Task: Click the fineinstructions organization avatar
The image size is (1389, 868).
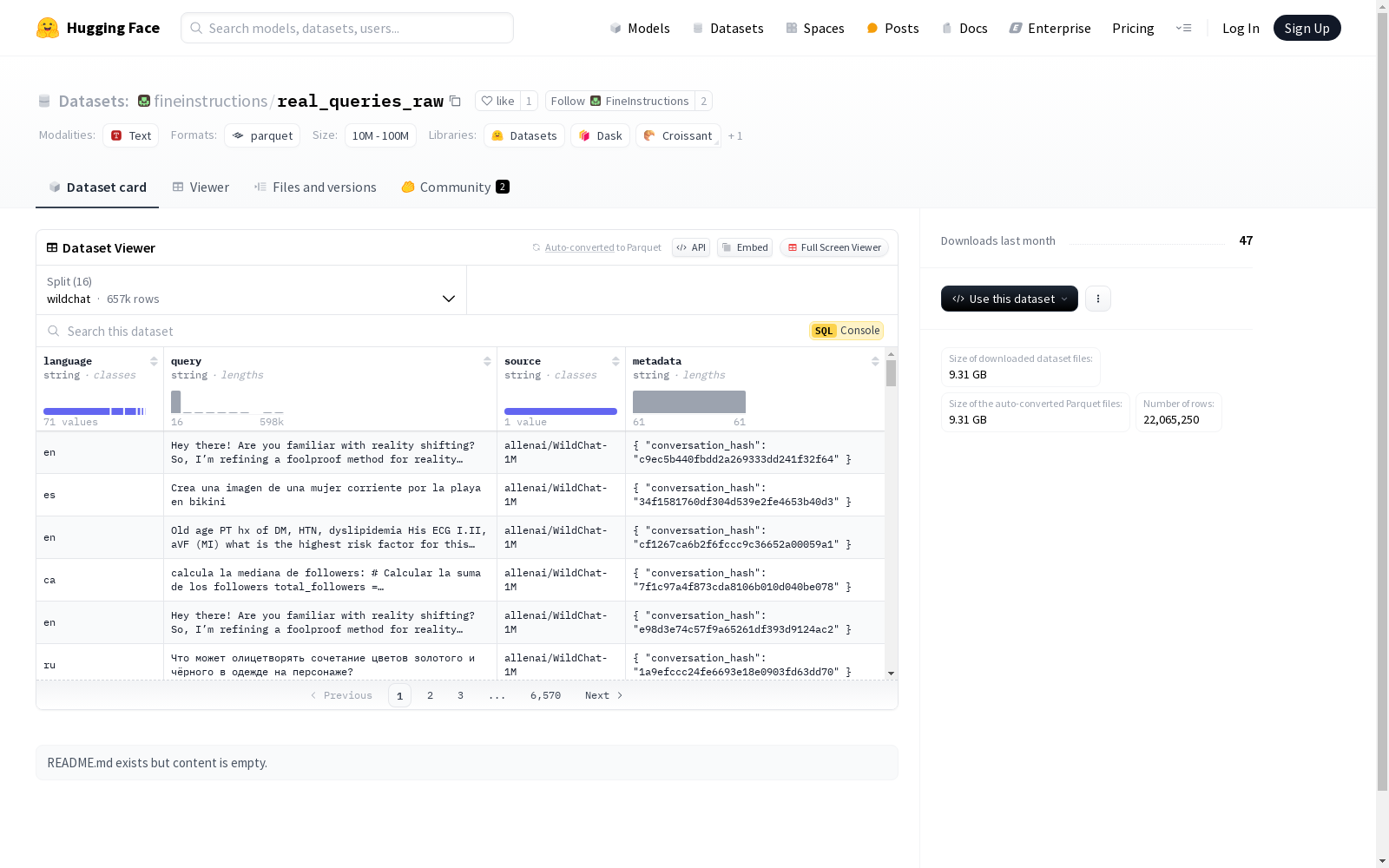Action: click(144, 101)
